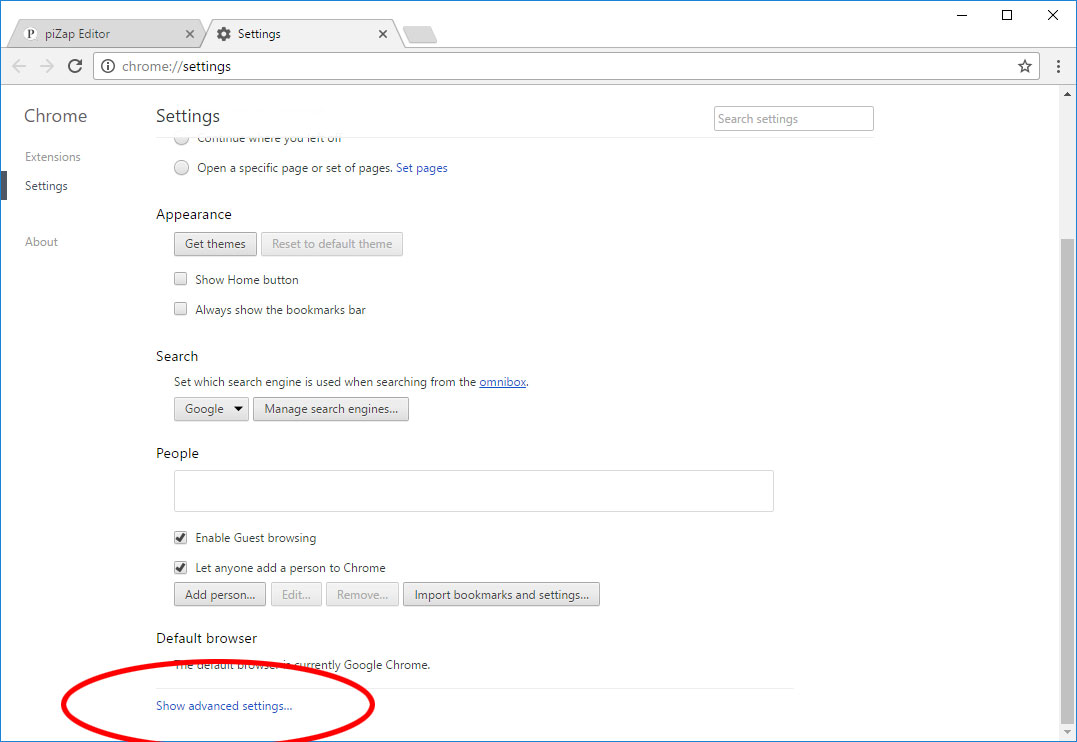The width and height of the screenshot is (1077, 742).
Task: Click the site info icon in address bar
Action: coord(108,66)
